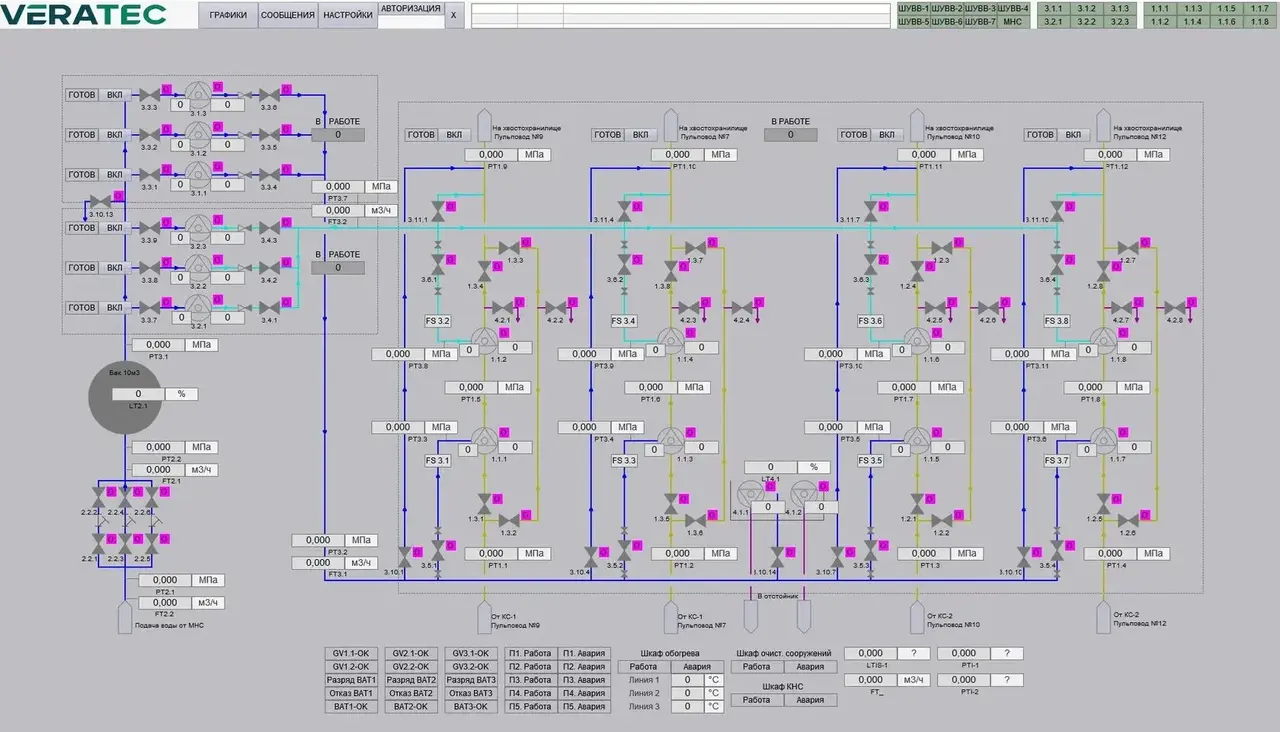Open the ШУВВ-6 tab

[947, 21]
